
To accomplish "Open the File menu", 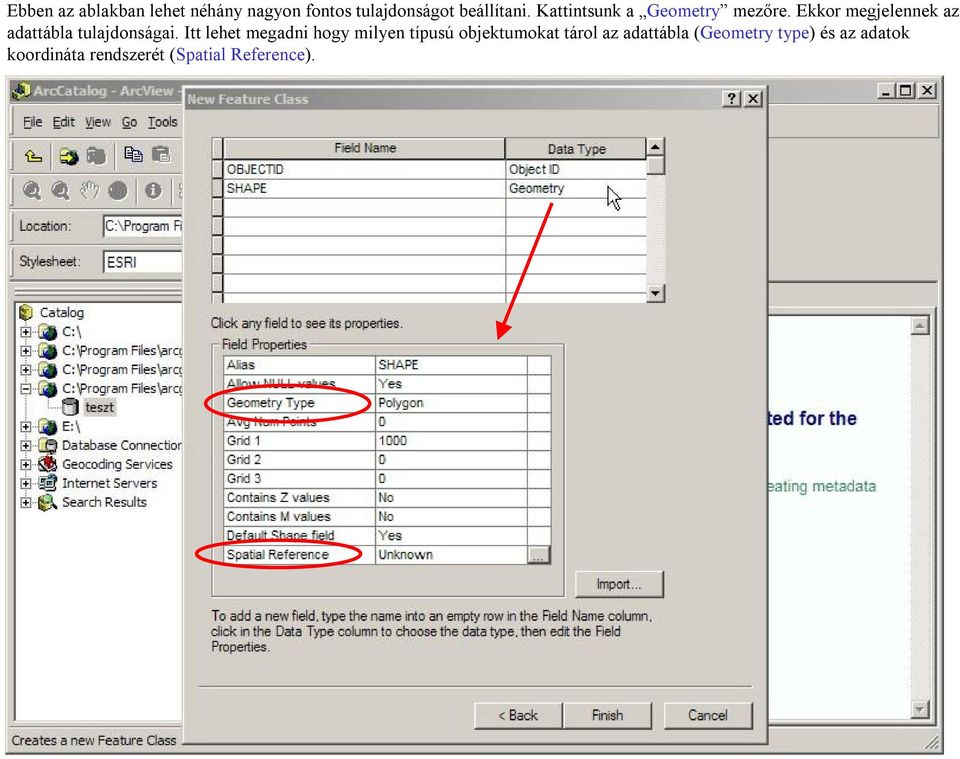I will coord(32,122).
